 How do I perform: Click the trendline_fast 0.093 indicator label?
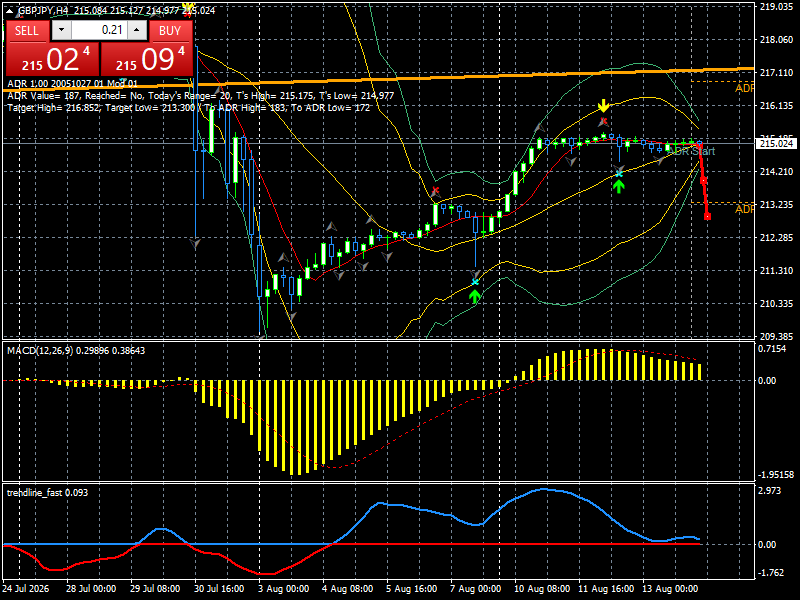click(x=47, y=493)
